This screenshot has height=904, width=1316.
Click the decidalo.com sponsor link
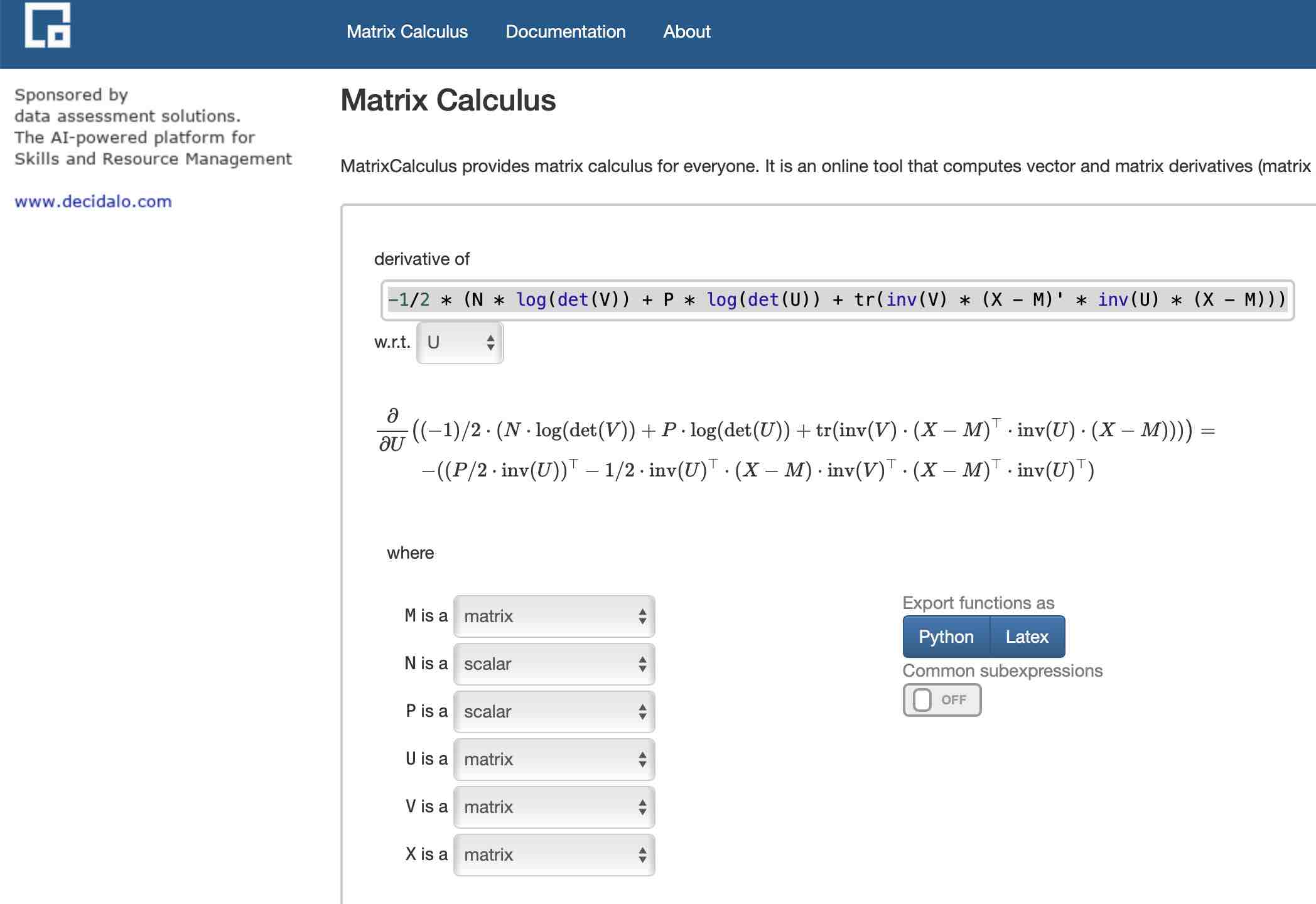tap(92, 202)
